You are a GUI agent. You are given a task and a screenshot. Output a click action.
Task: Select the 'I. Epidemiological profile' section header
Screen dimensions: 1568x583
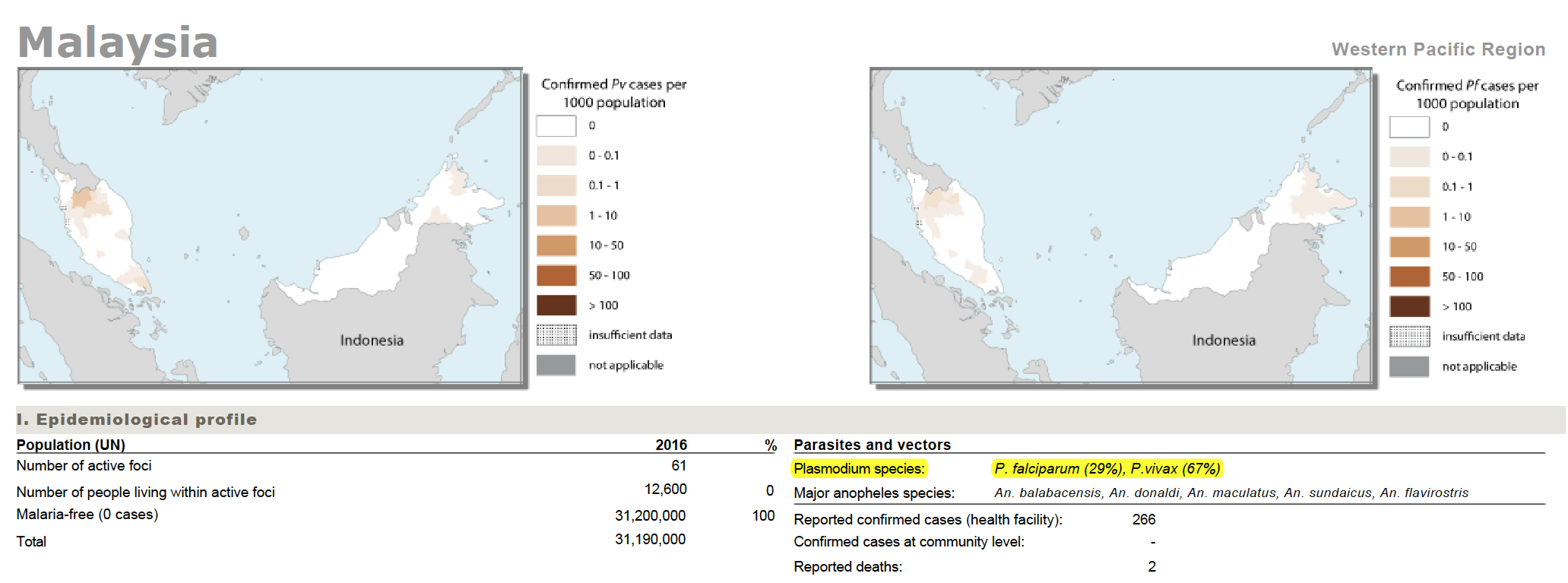pos(137,420)
